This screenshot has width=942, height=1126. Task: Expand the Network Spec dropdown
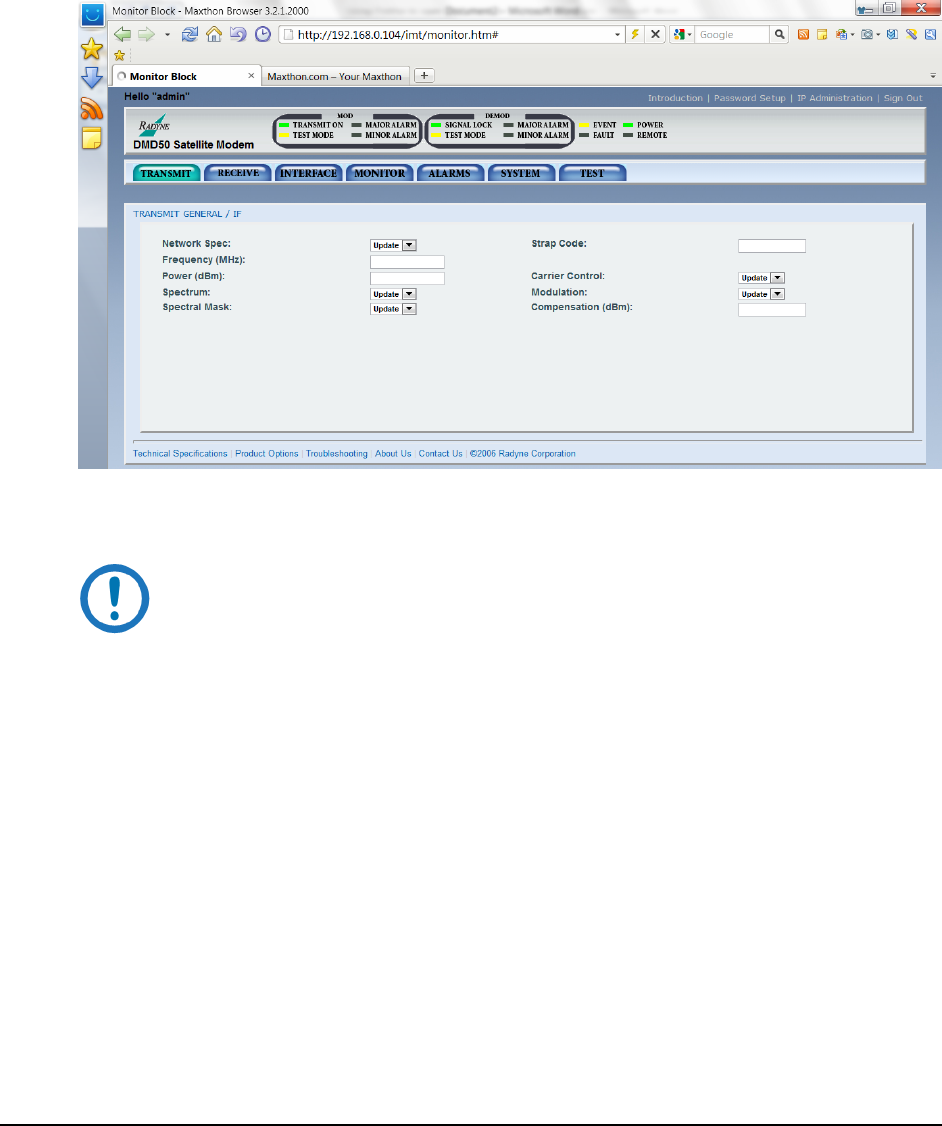click(409, 245)
